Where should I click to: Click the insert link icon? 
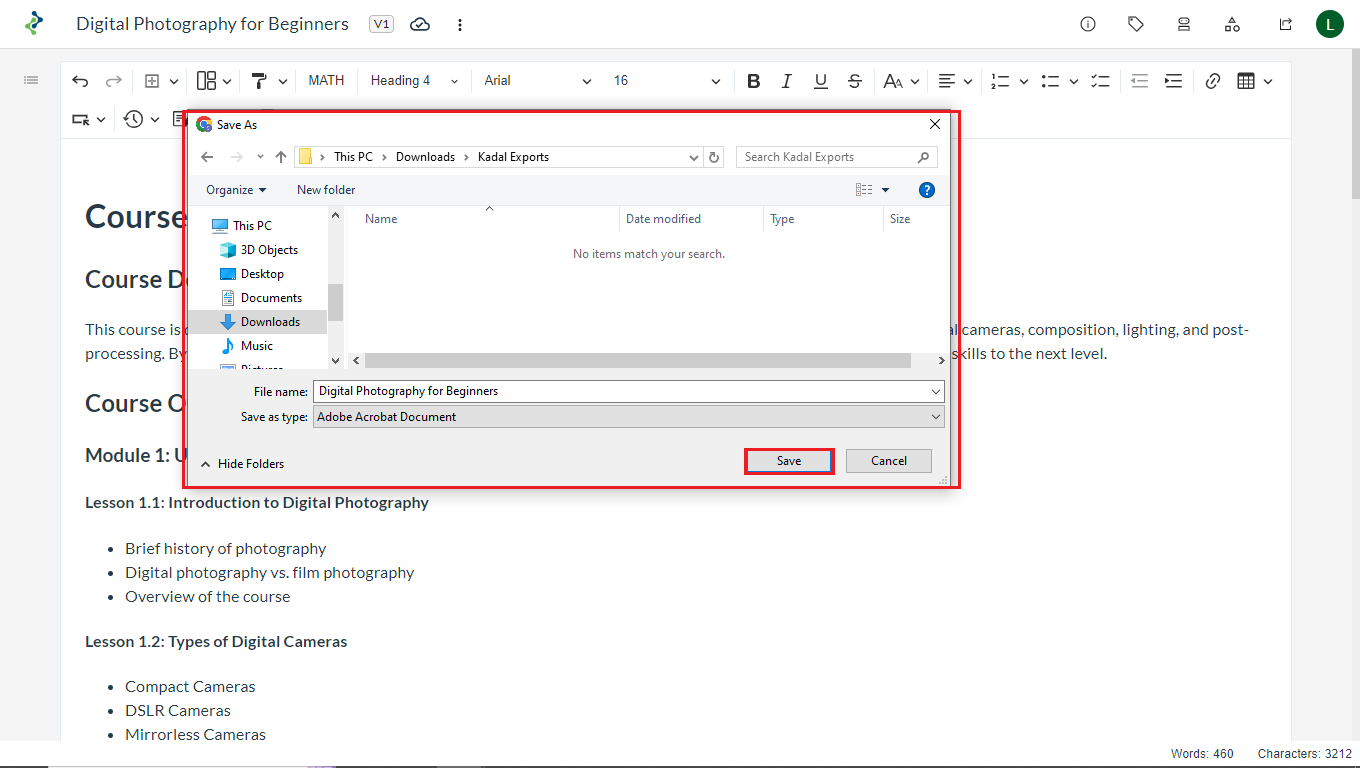click(x=1213, y=81)
